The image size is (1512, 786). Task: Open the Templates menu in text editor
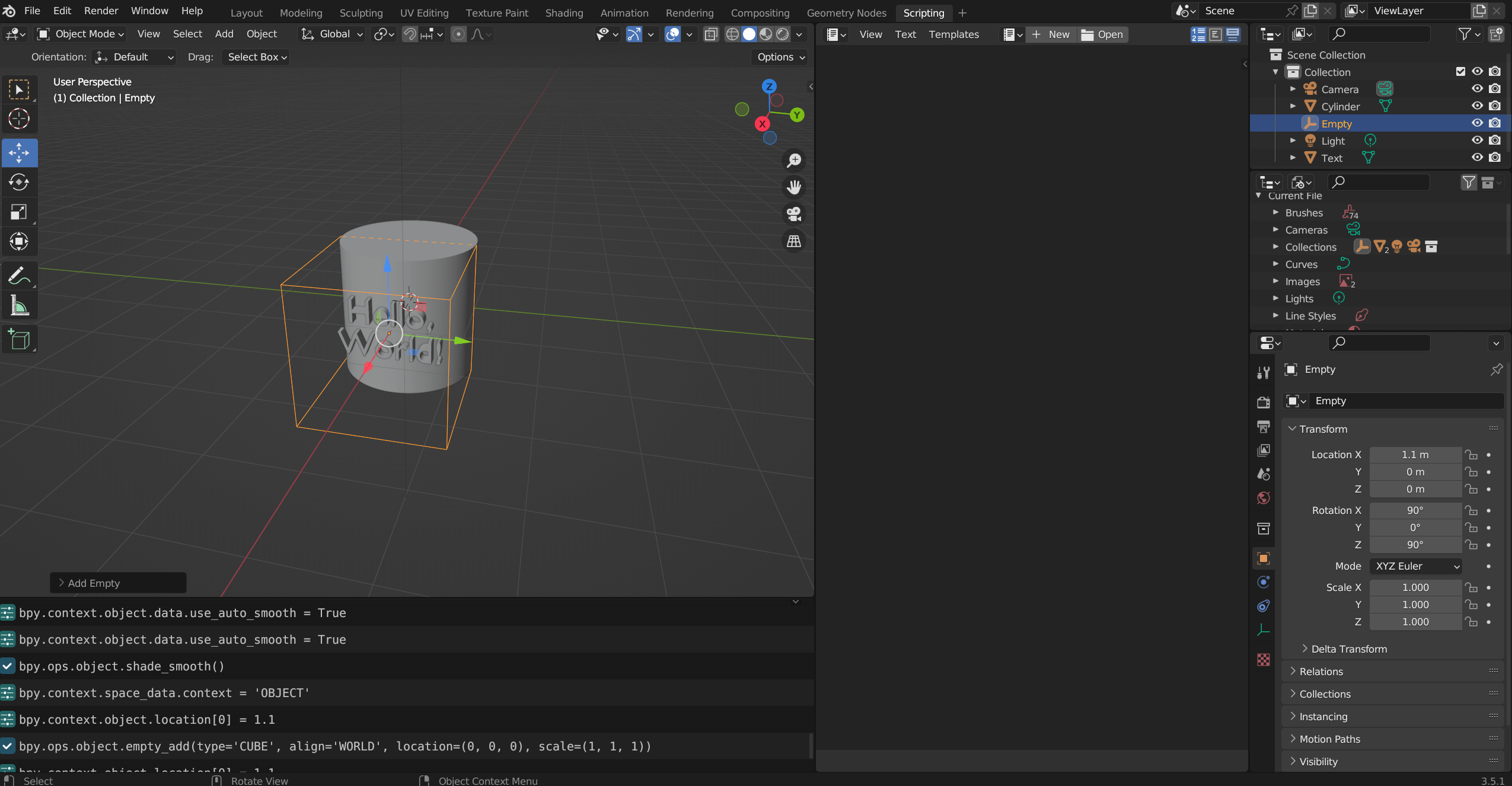point(953,34)
